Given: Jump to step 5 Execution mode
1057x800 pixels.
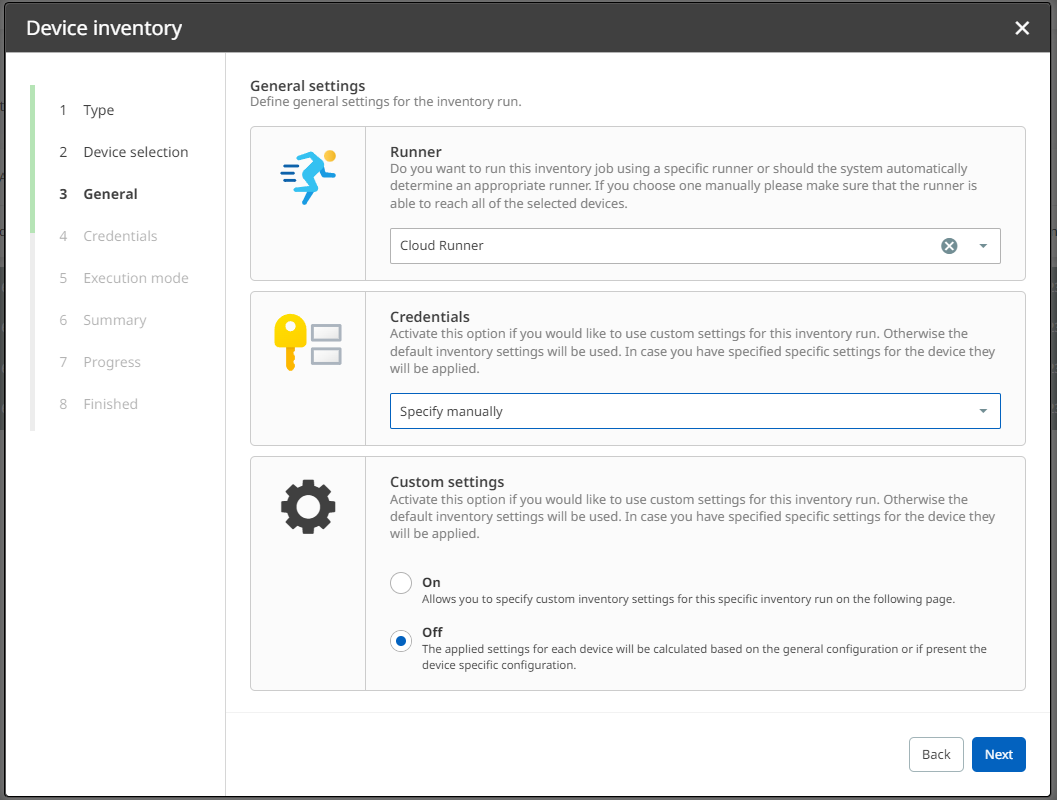Looking at the screenshot, I should (x=135, y=278).
